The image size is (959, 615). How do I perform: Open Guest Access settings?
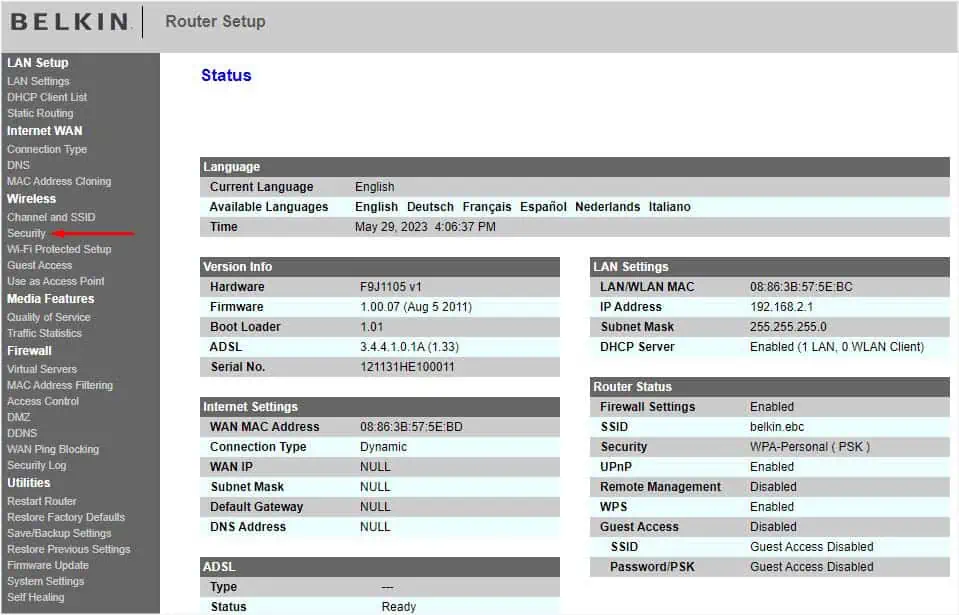click(40, 265)
